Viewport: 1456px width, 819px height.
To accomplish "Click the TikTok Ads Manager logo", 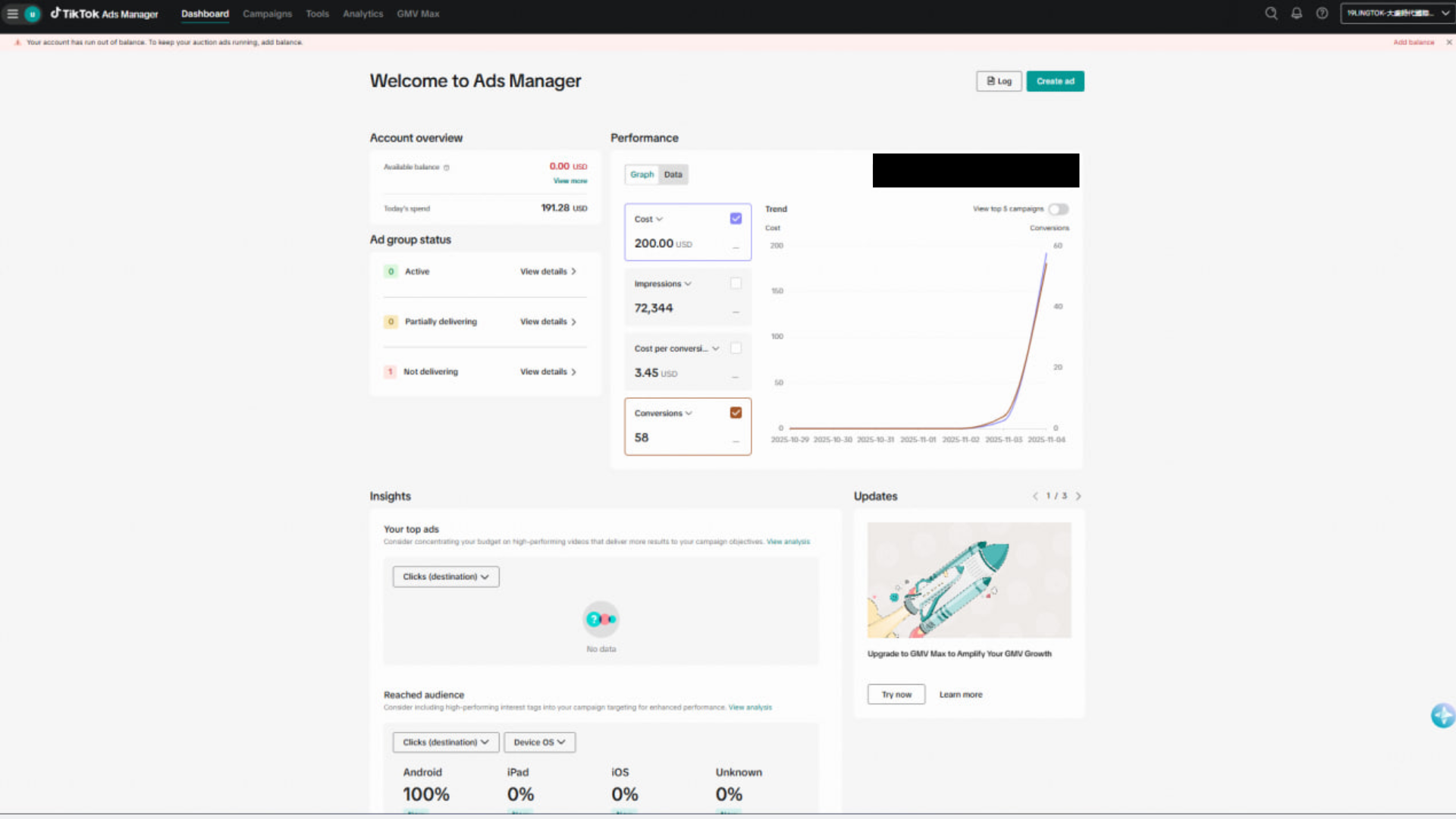I will (105, 14).
